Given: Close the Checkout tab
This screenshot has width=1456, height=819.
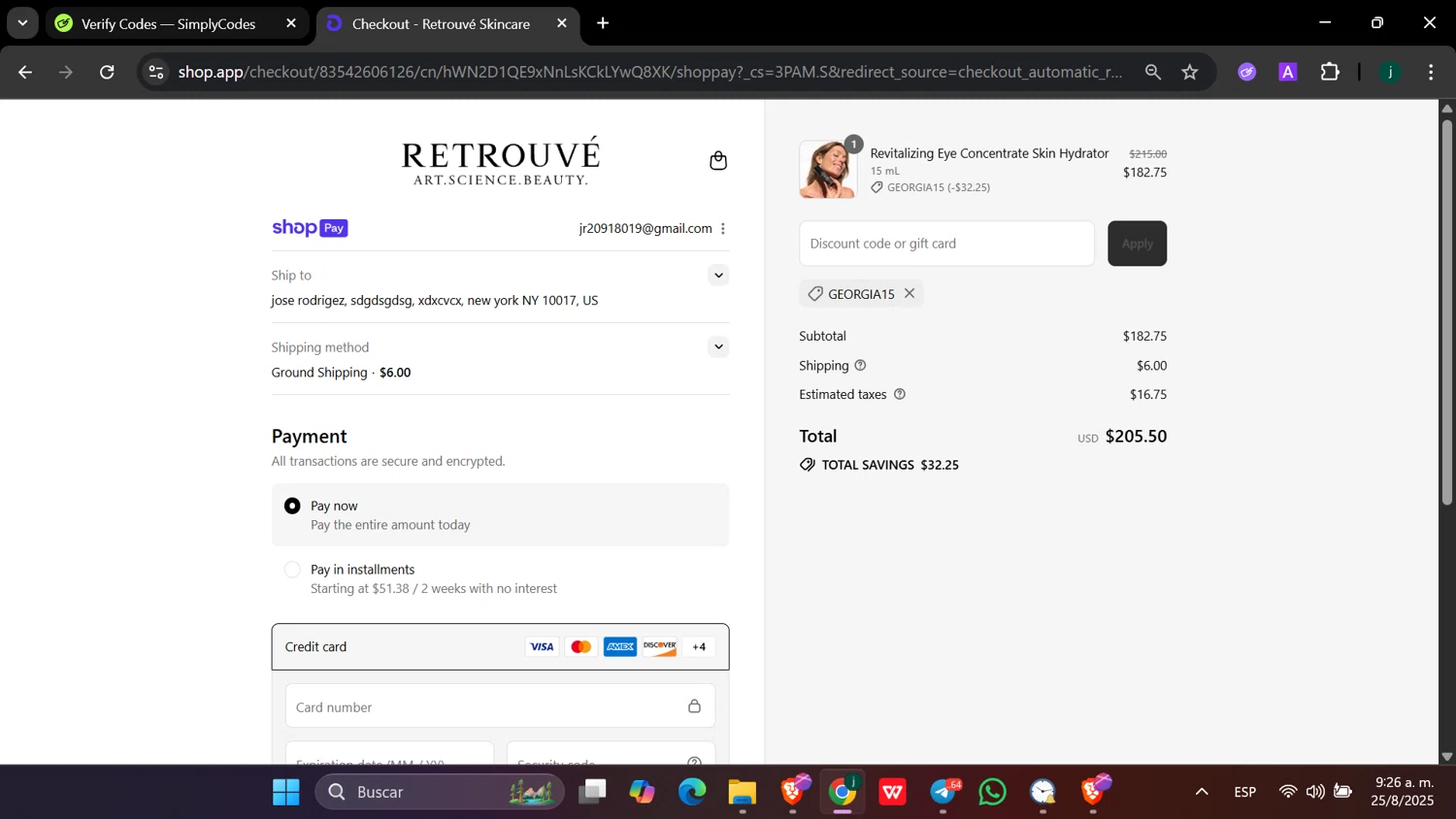Looking at the screenshot, I should (561, 23).
